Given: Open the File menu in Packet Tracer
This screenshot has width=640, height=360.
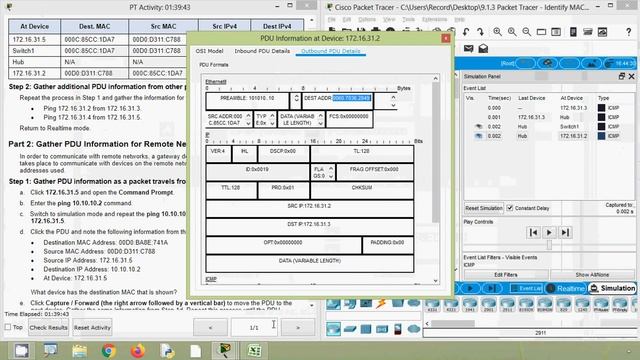Looking at the screenshot, I should point(332,19).
